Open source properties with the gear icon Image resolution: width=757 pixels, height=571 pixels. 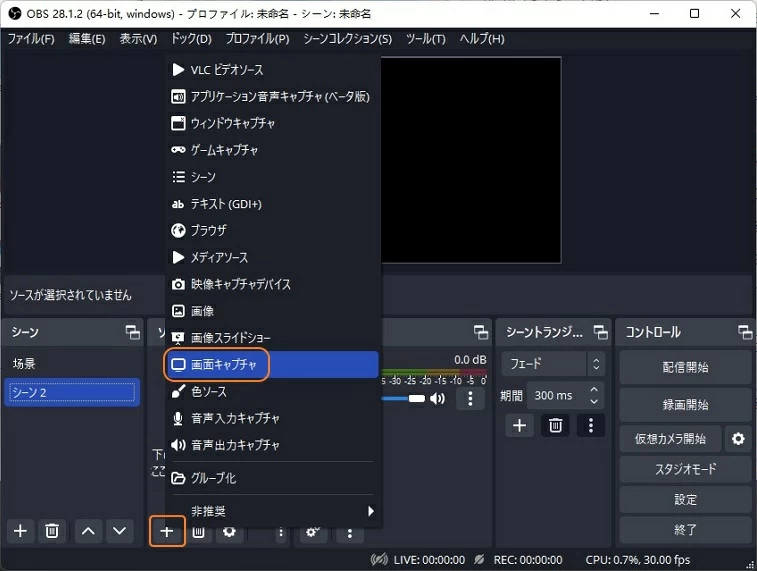click(x=229, y=532)
